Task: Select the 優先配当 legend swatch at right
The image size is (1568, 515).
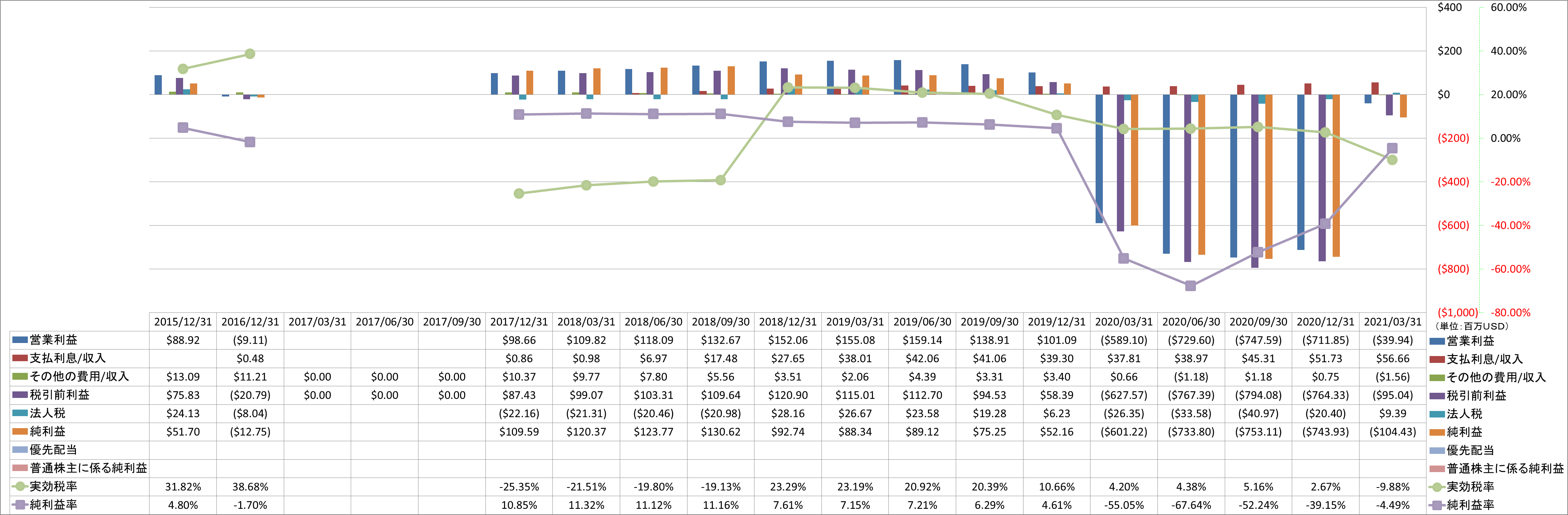Action: [1437, 450]
